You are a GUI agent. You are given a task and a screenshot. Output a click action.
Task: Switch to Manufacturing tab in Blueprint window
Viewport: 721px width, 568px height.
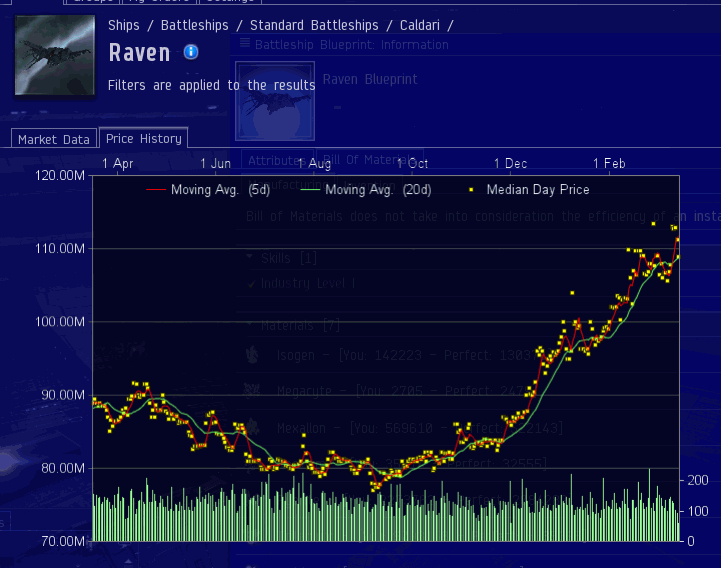tap(288, 184)
